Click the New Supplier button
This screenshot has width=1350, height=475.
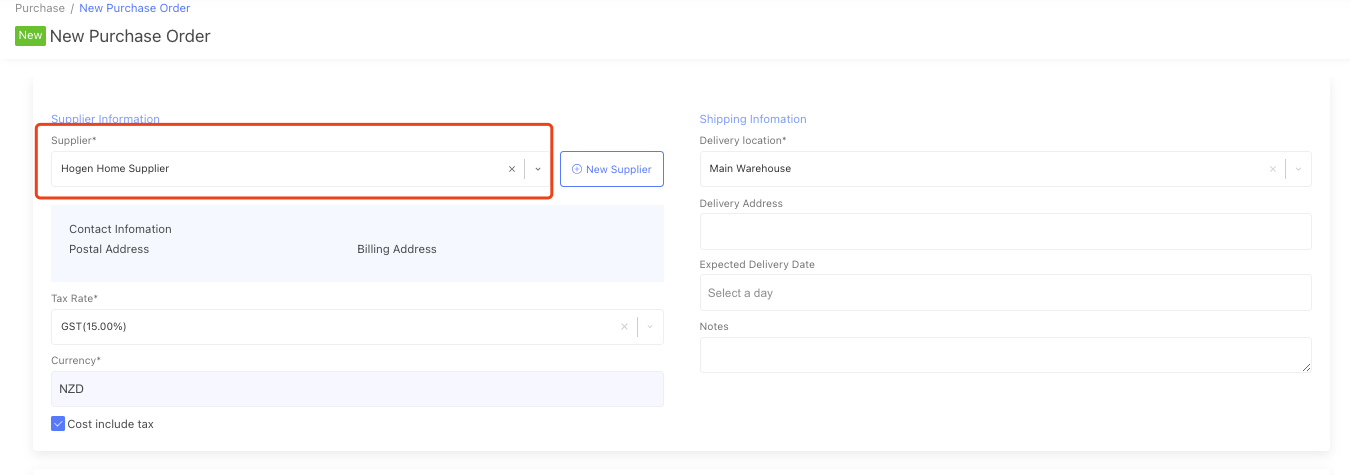611,169
